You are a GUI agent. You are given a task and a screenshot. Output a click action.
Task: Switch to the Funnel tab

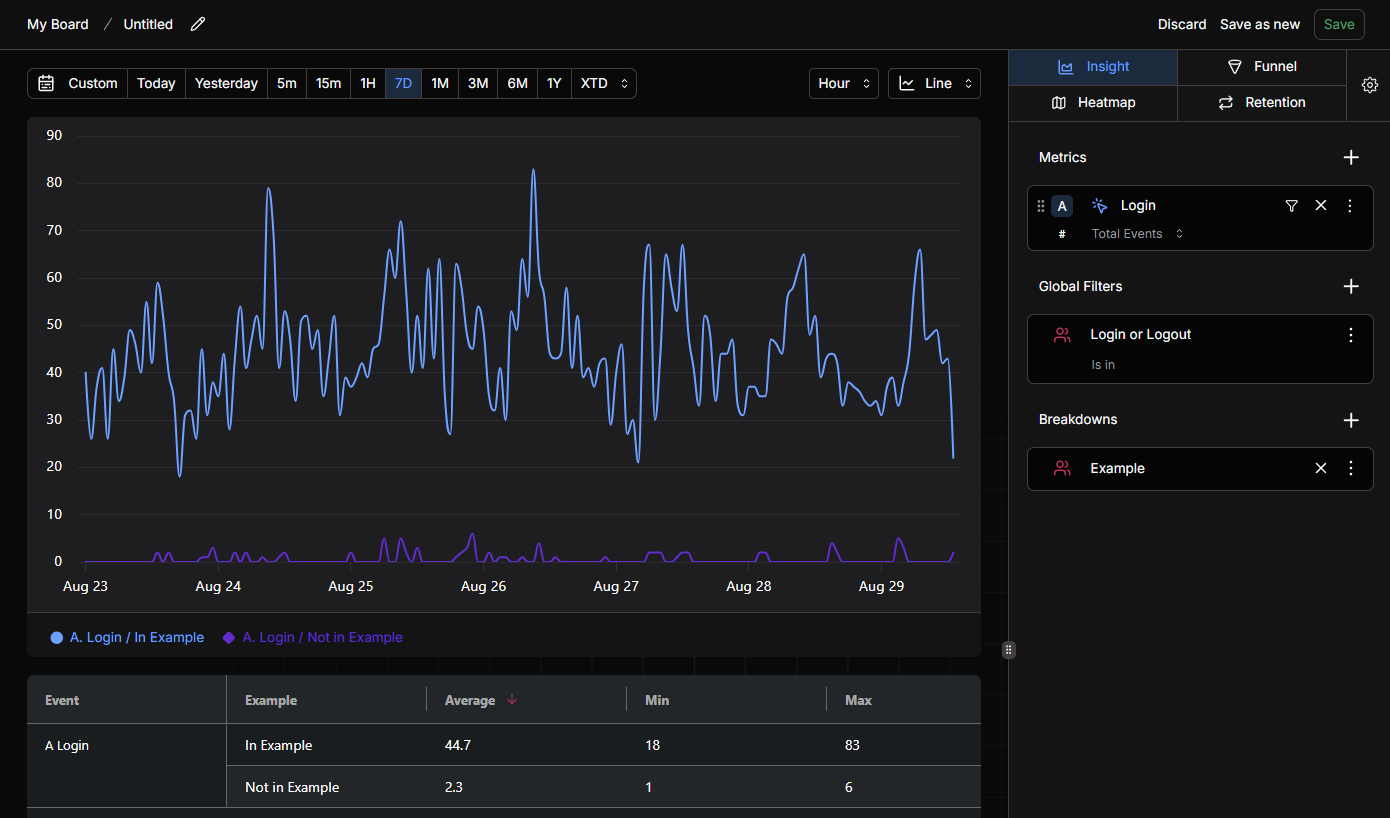click(x=1262, y=67)
